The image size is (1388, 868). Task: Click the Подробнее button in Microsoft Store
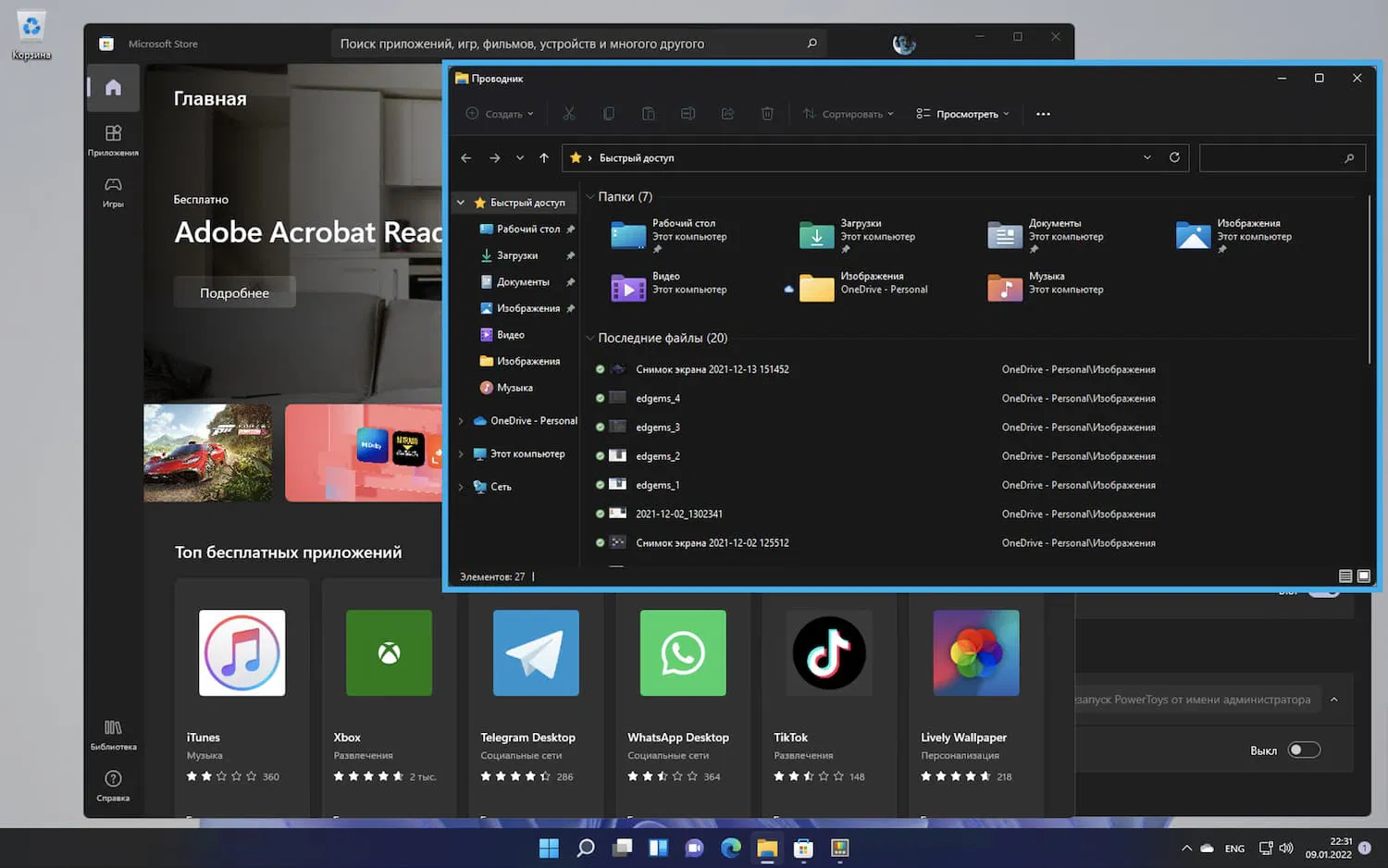click(234, 292)
